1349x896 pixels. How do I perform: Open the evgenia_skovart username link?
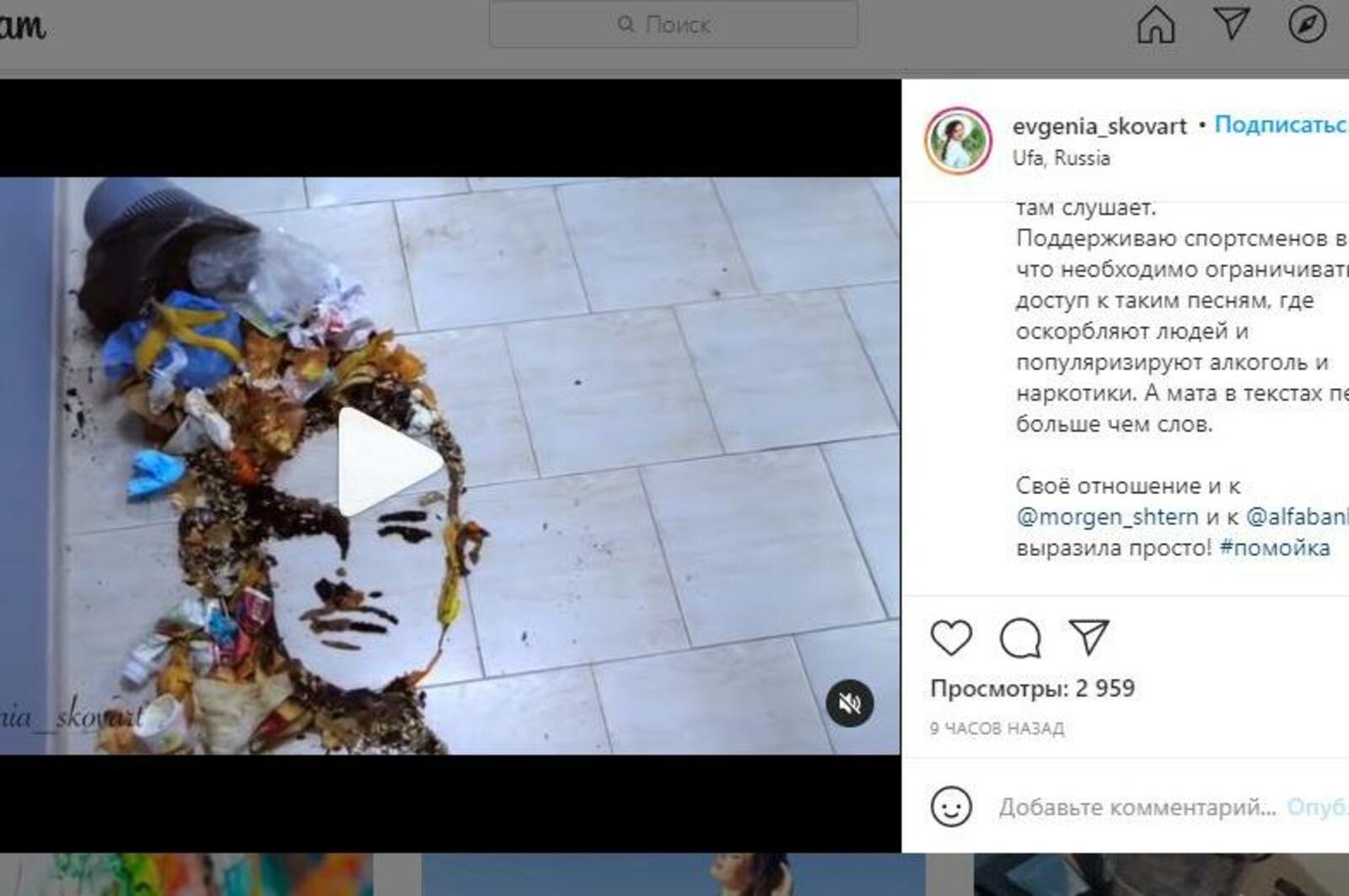[x=1099, y=126]
